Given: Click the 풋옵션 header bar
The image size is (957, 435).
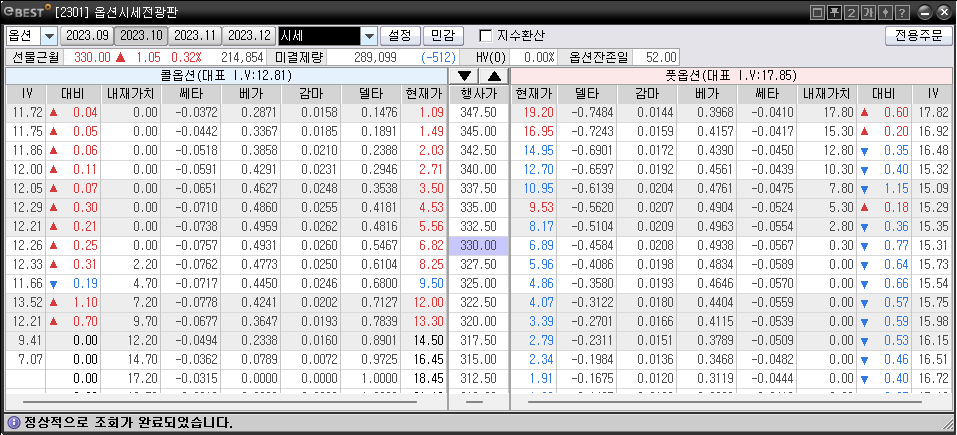Looking at the screenshot, I should pyautogui.click(x=730, y=76).
